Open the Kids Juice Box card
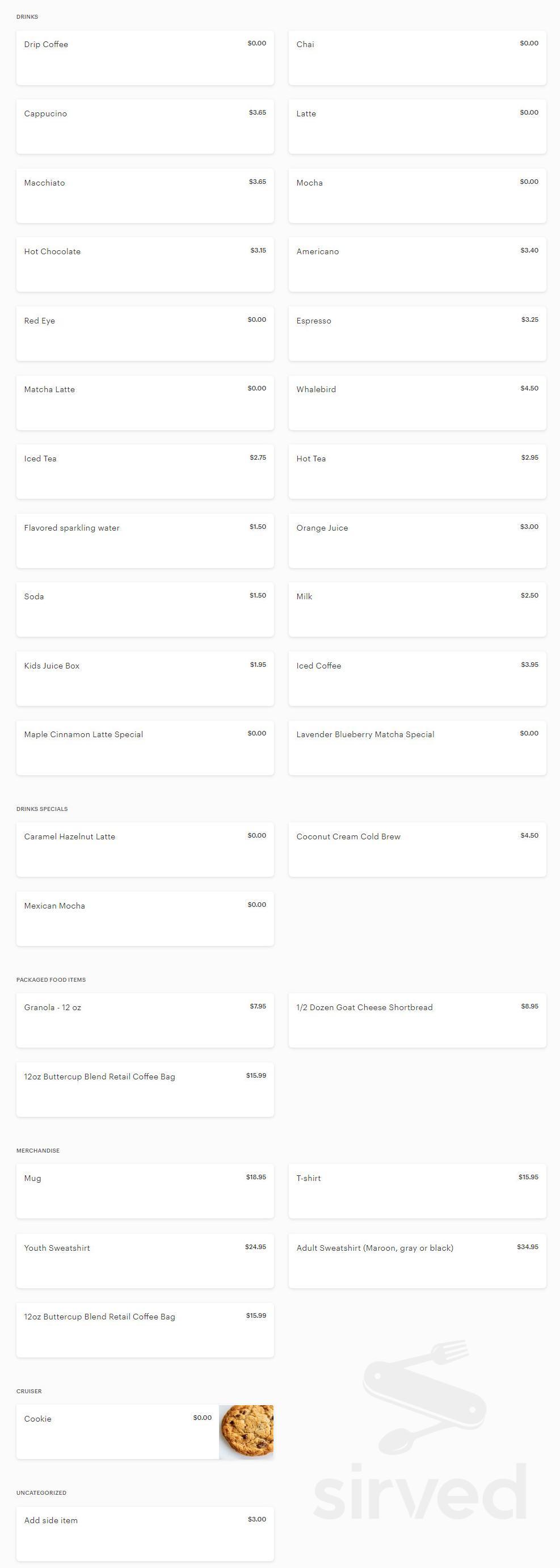This screenshot has width=560, height=1568. coord(145,679)
